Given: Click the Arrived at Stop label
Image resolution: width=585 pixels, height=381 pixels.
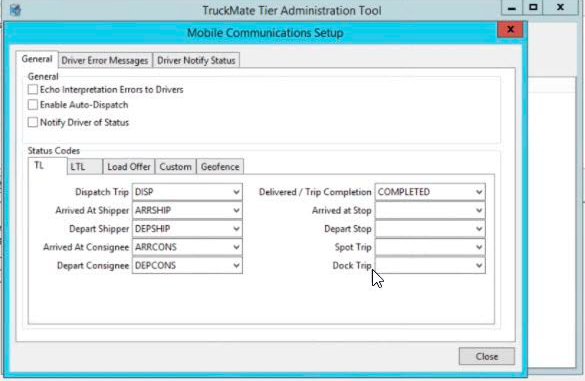Looking at the screenshot, I should point(342,210).
